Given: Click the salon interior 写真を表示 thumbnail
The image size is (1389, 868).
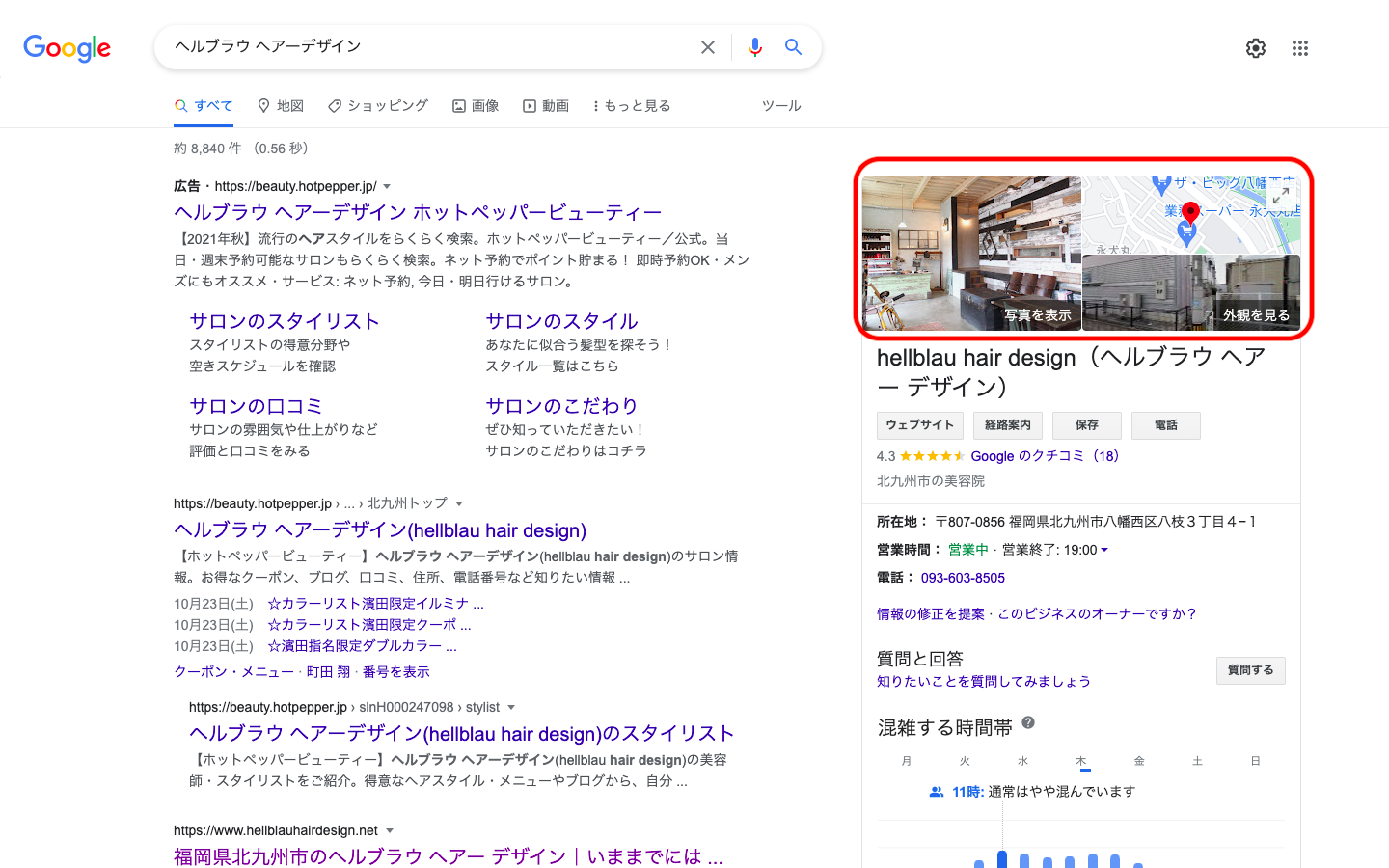Looking at the screenshot, I should click(971, 253).
